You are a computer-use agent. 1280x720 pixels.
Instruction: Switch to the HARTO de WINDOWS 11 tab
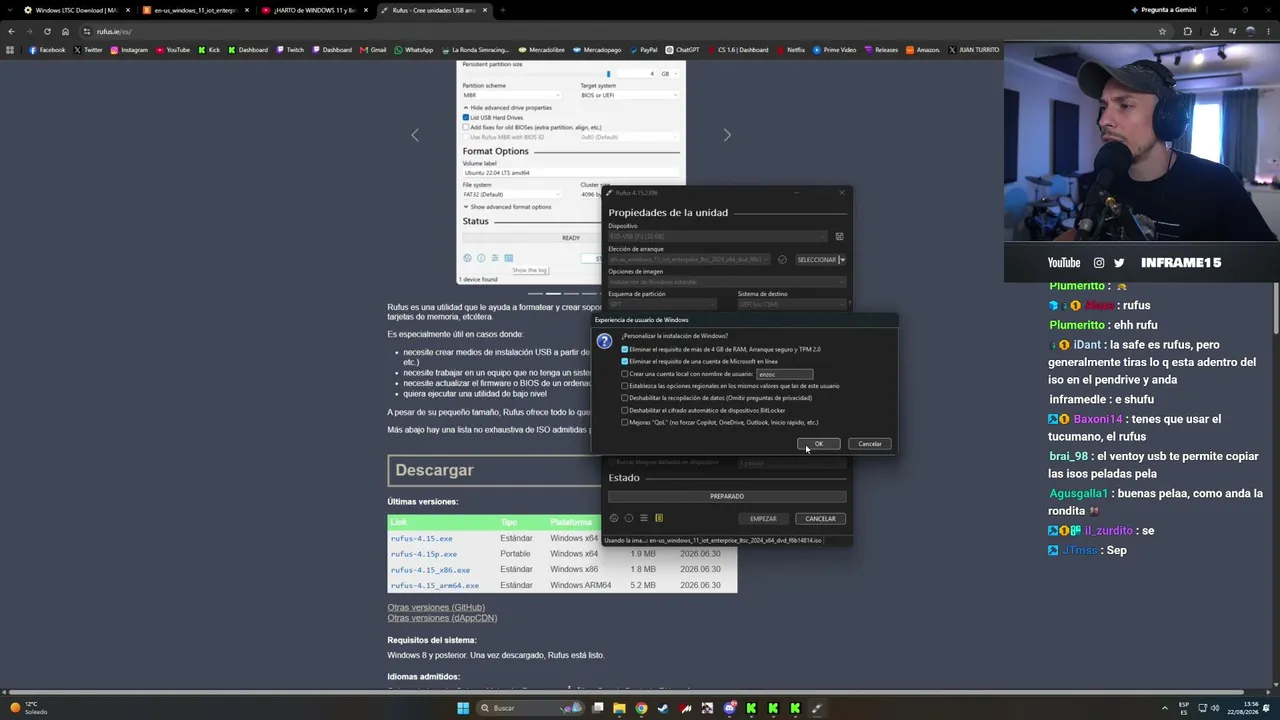click(x=314, y=10)
